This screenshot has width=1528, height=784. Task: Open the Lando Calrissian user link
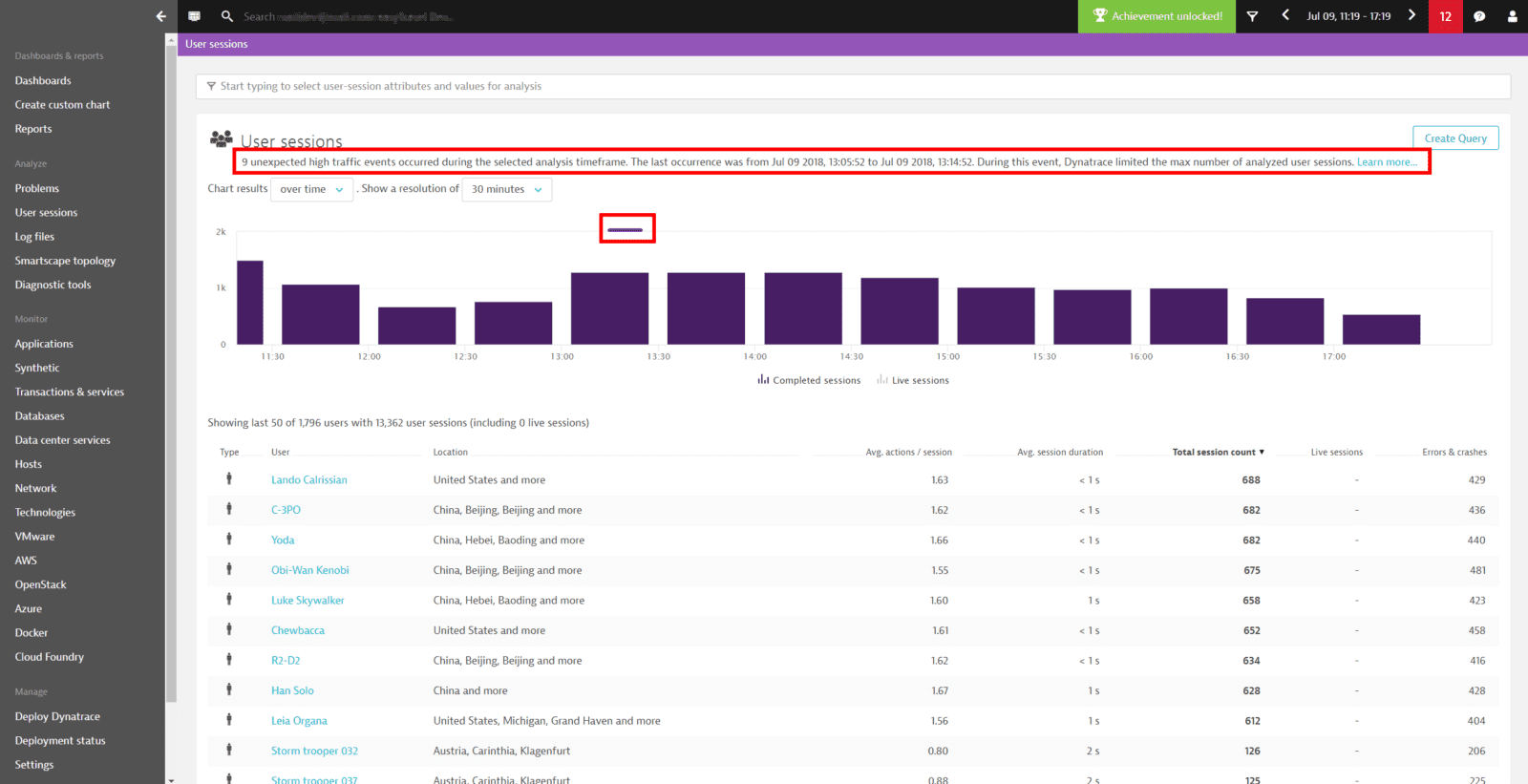point(308,480)
